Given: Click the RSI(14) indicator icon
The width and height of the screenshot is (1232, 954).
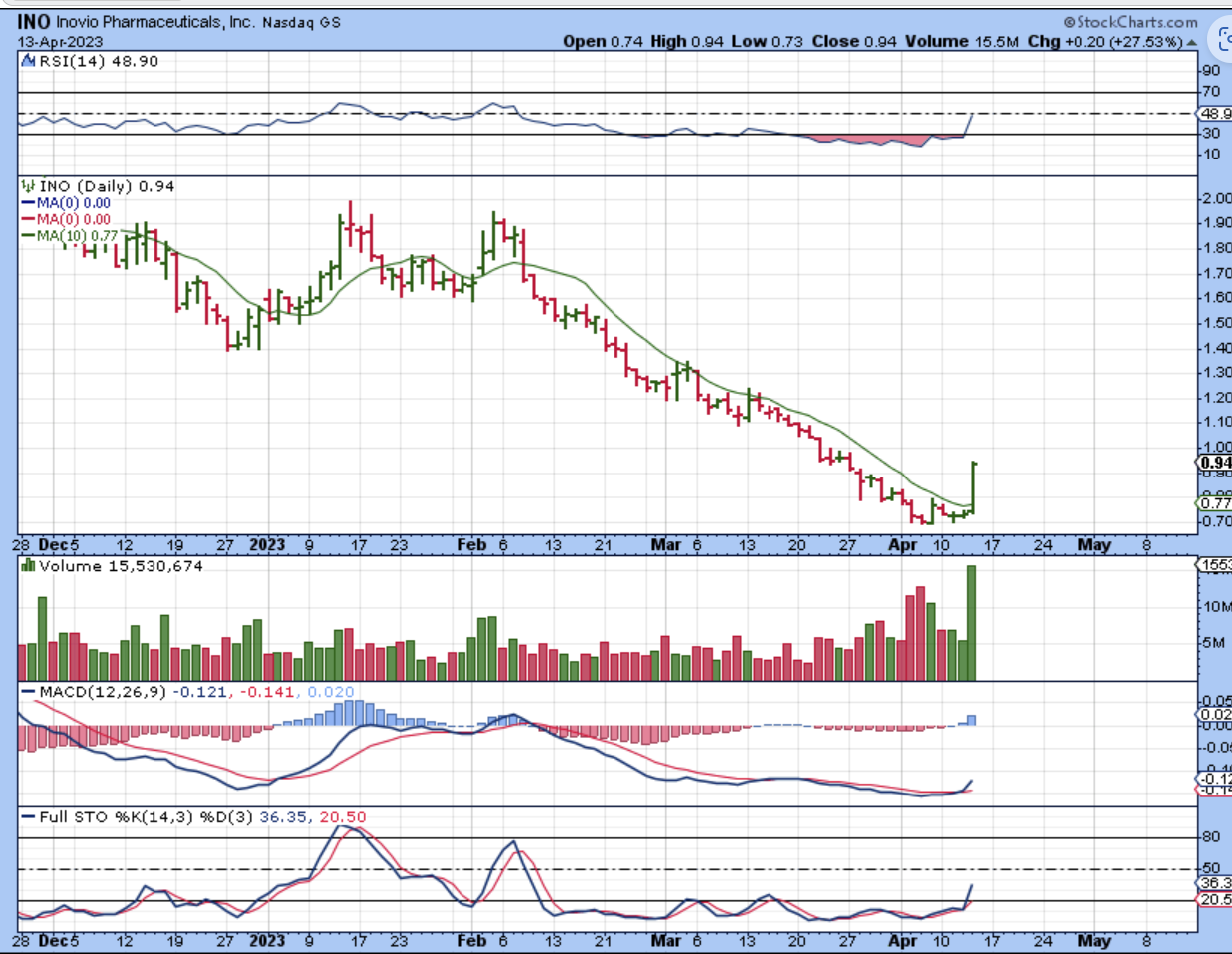Looking at the screenshot, I should 29,62.
